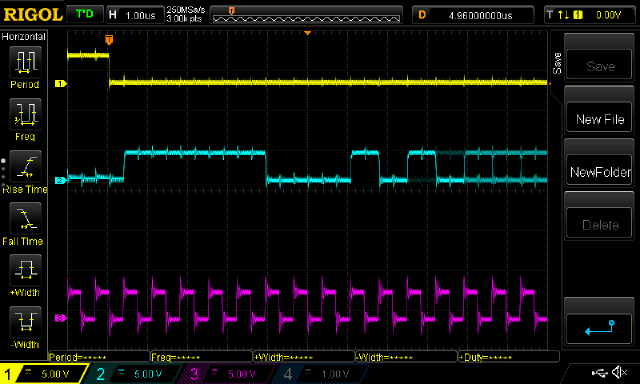Toggle the muted sound speaker icon
Viewport: 640px width, 384px height.
click(620, 372)
